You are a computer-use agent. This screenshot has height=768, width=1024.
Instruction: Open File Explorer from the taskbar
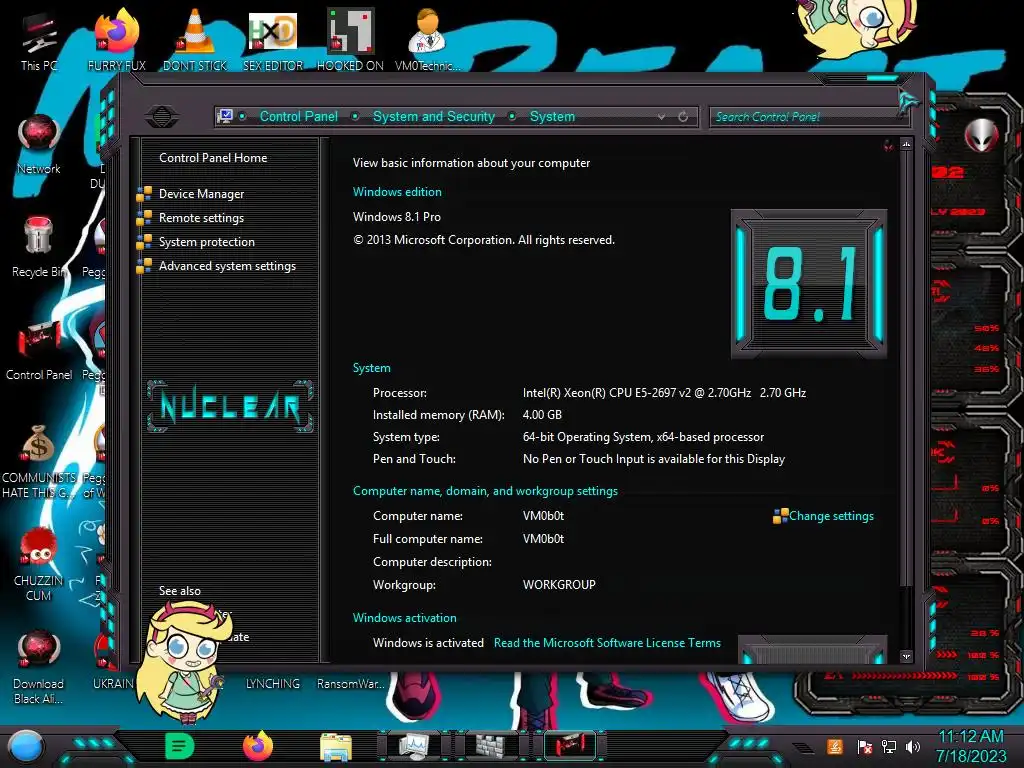(x=336, y=747)
